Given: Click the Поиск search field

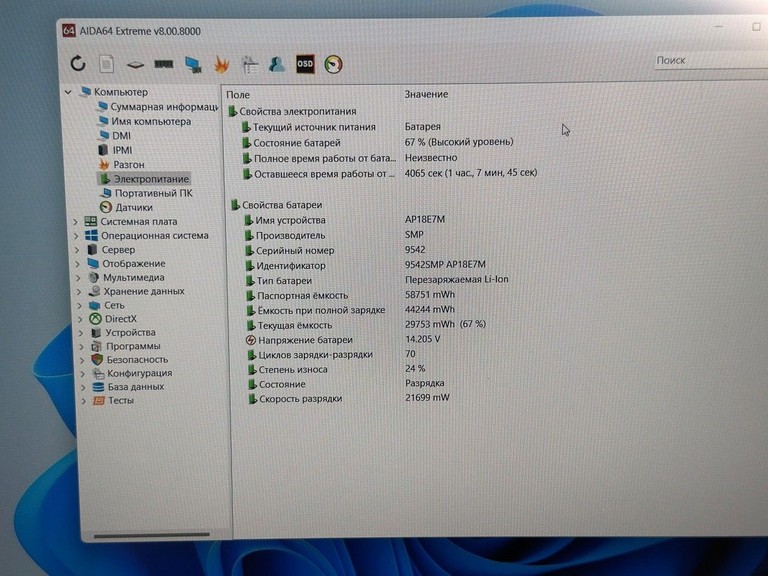Looking at the screenshot, I should [711, 61].
